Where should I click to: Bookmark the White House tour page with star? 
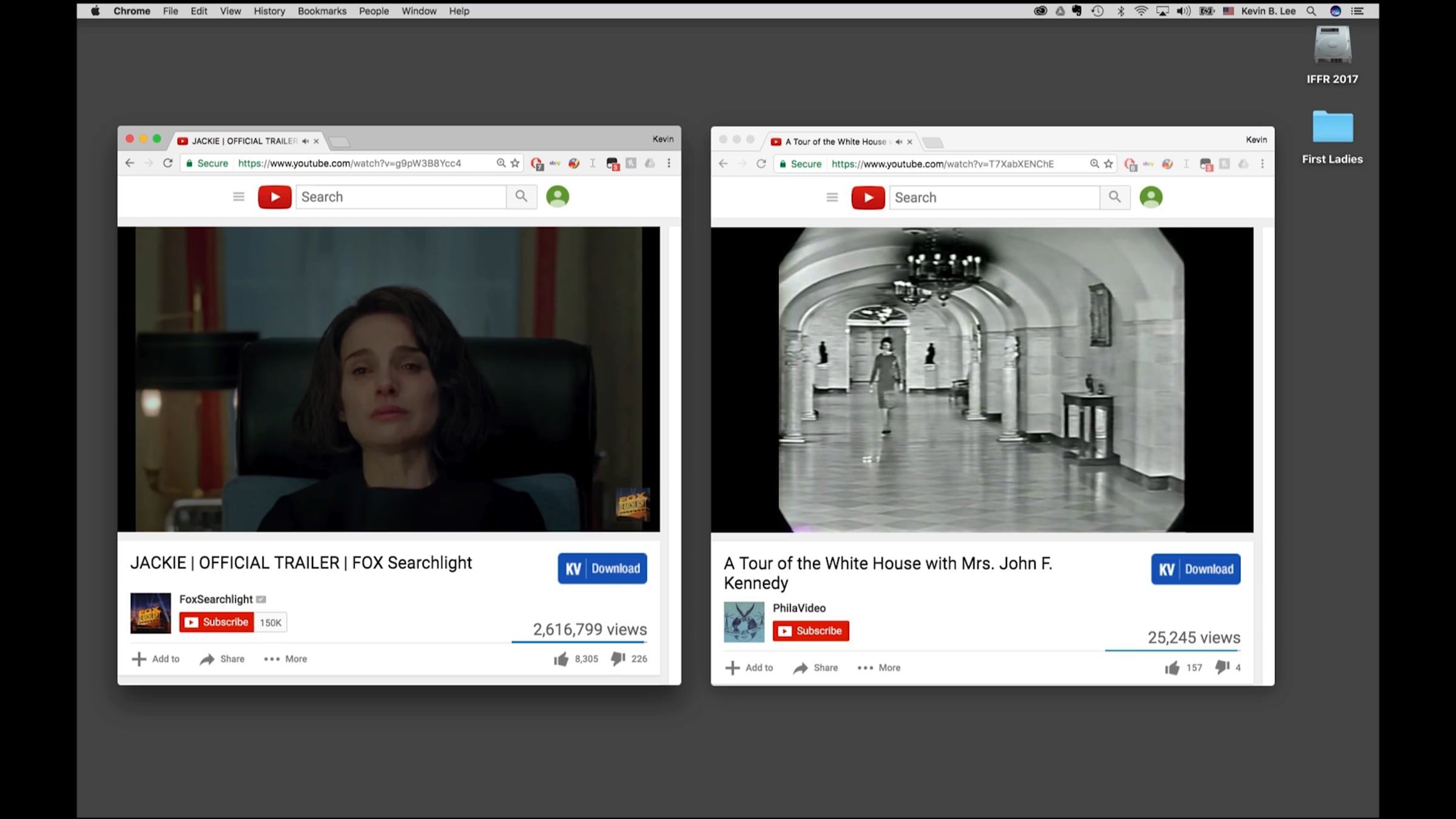(1108, 164)
